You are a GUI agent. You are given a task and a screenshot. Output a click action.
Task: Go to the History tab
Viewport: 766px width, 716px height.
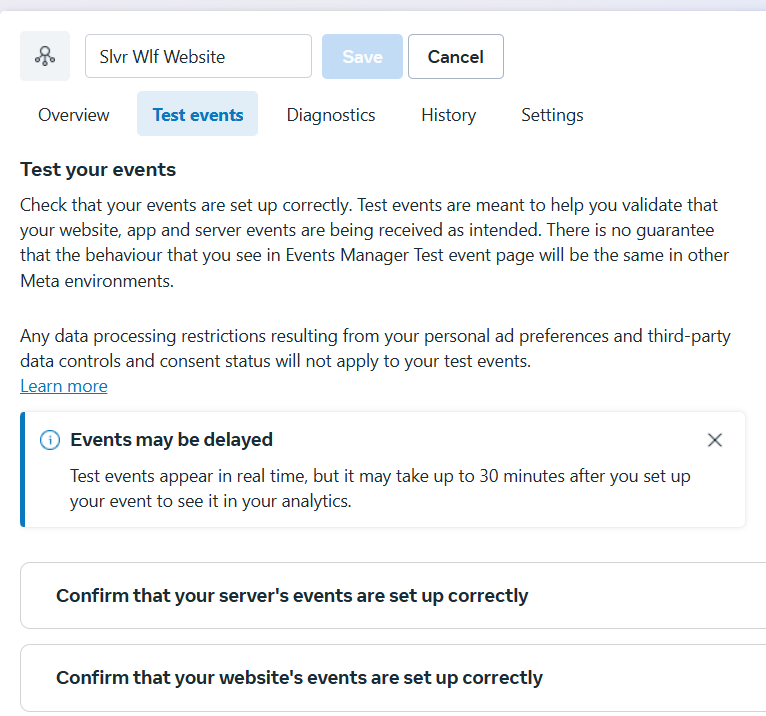pos(448,115)
